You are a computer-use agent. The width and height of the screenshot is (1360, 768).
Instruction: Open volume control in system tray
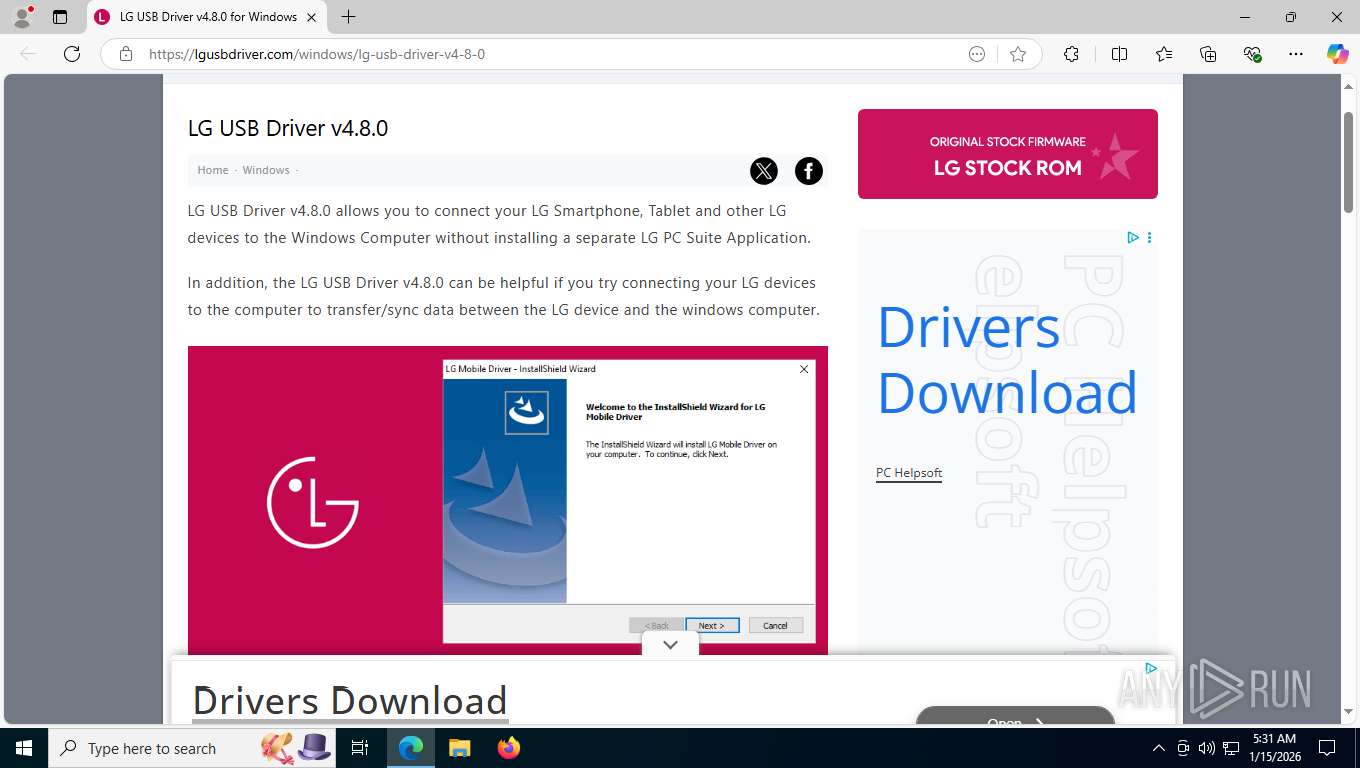(x=1207, y=748)
